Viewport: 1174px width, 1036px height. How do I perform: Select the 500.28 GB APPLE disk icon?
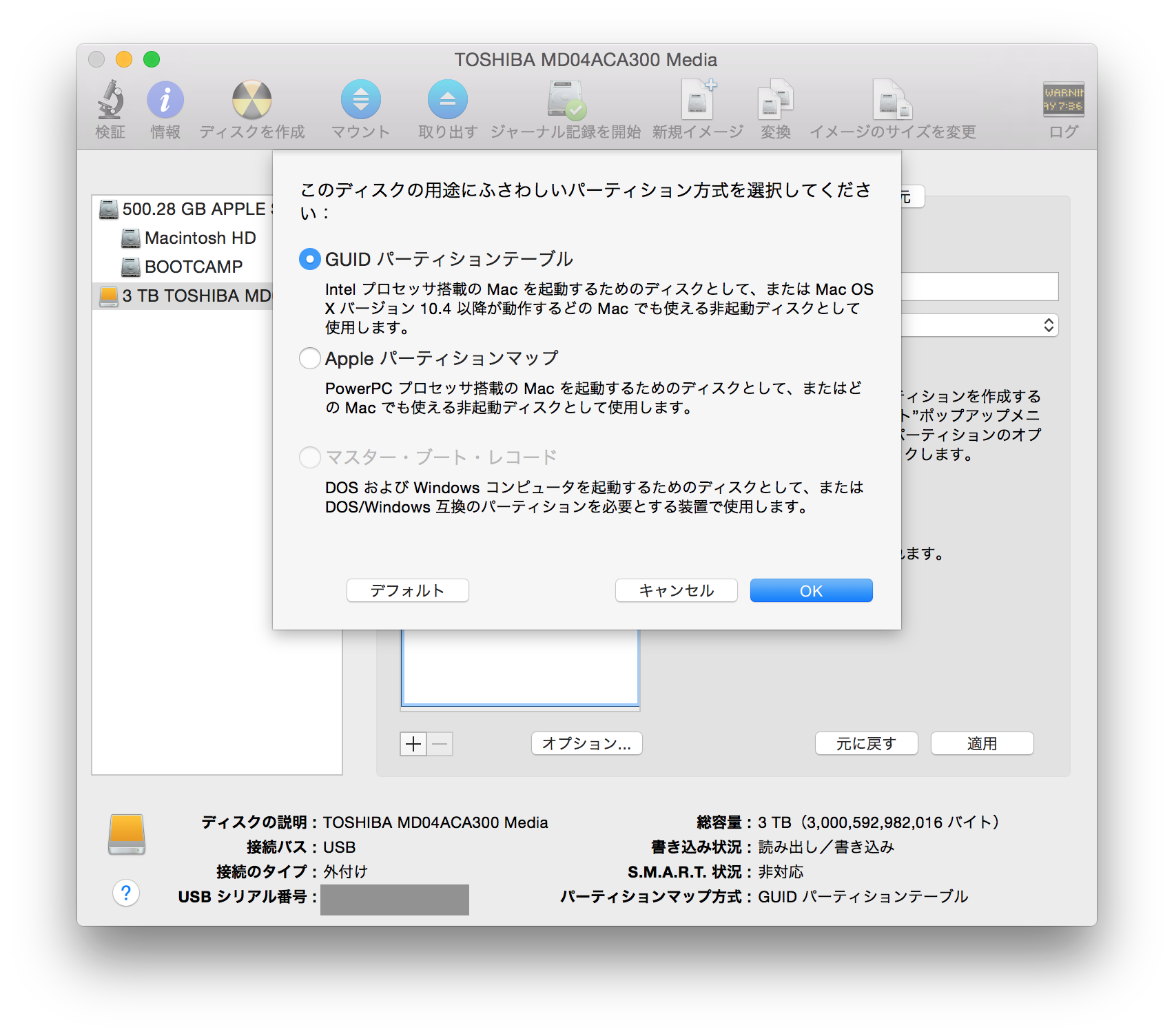pyautogui.click(x=109, y=209)
